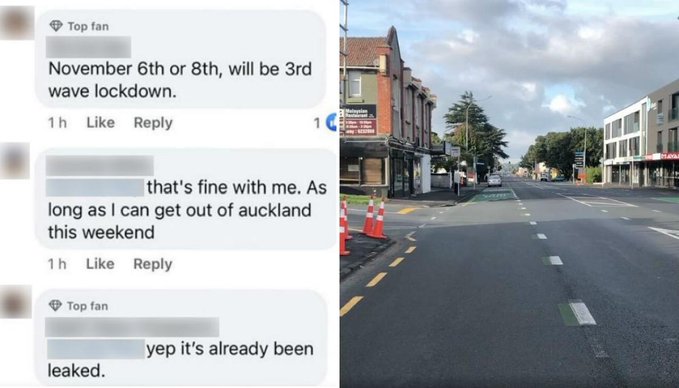Open the first comment's blurred author name

coord(88,47)
